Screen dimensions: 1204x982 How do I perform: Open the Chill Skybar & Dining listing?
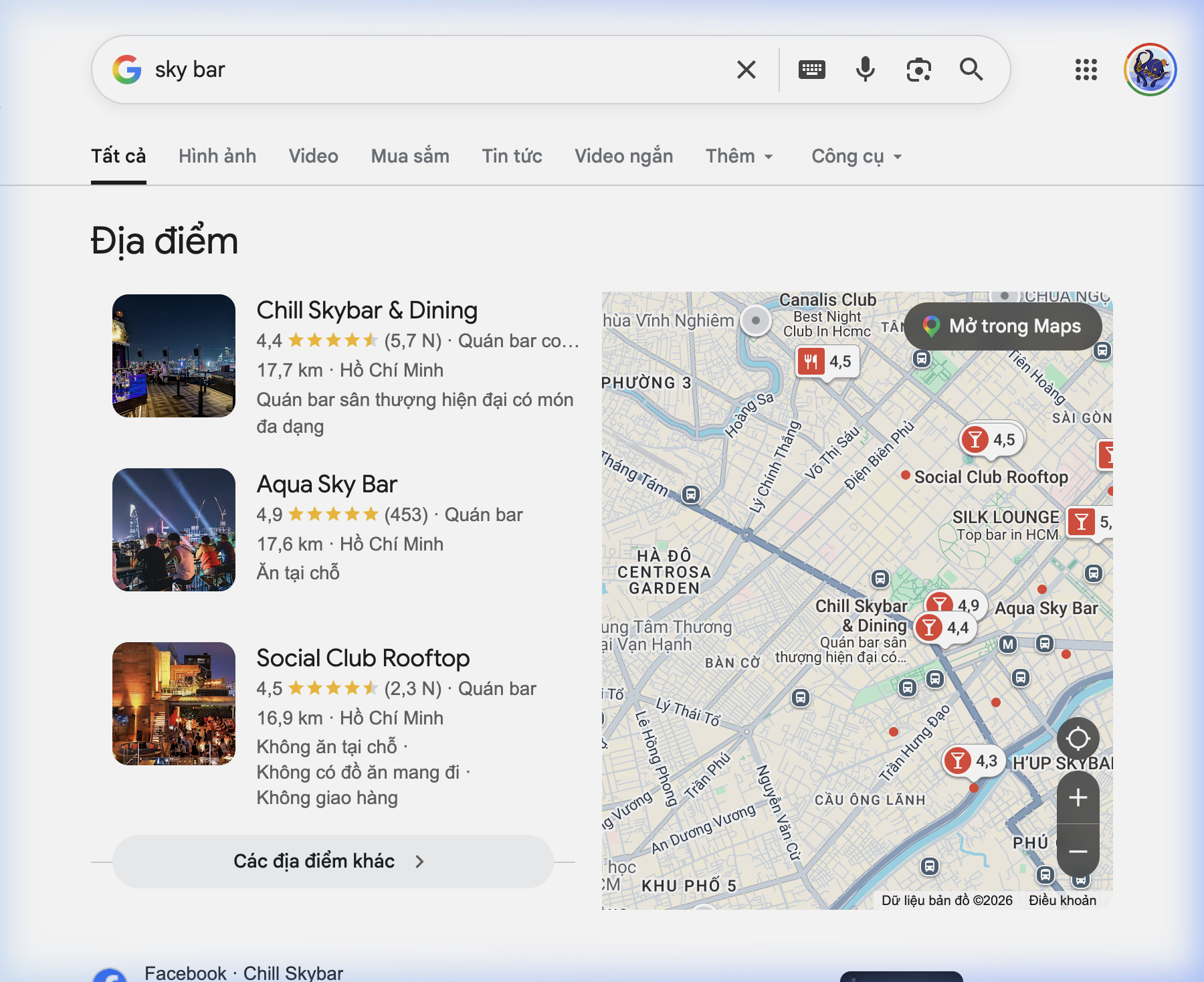point(367,310)
